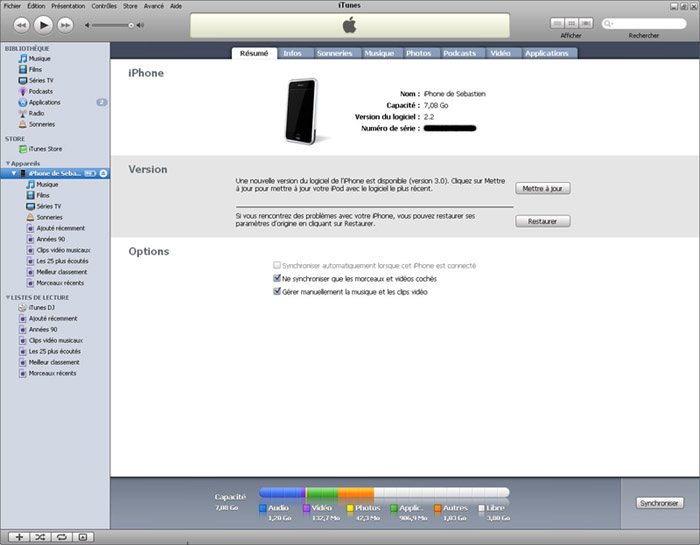Click Mettre à jour button
This screenshot has width=700, height=545.
click(542, 188)
